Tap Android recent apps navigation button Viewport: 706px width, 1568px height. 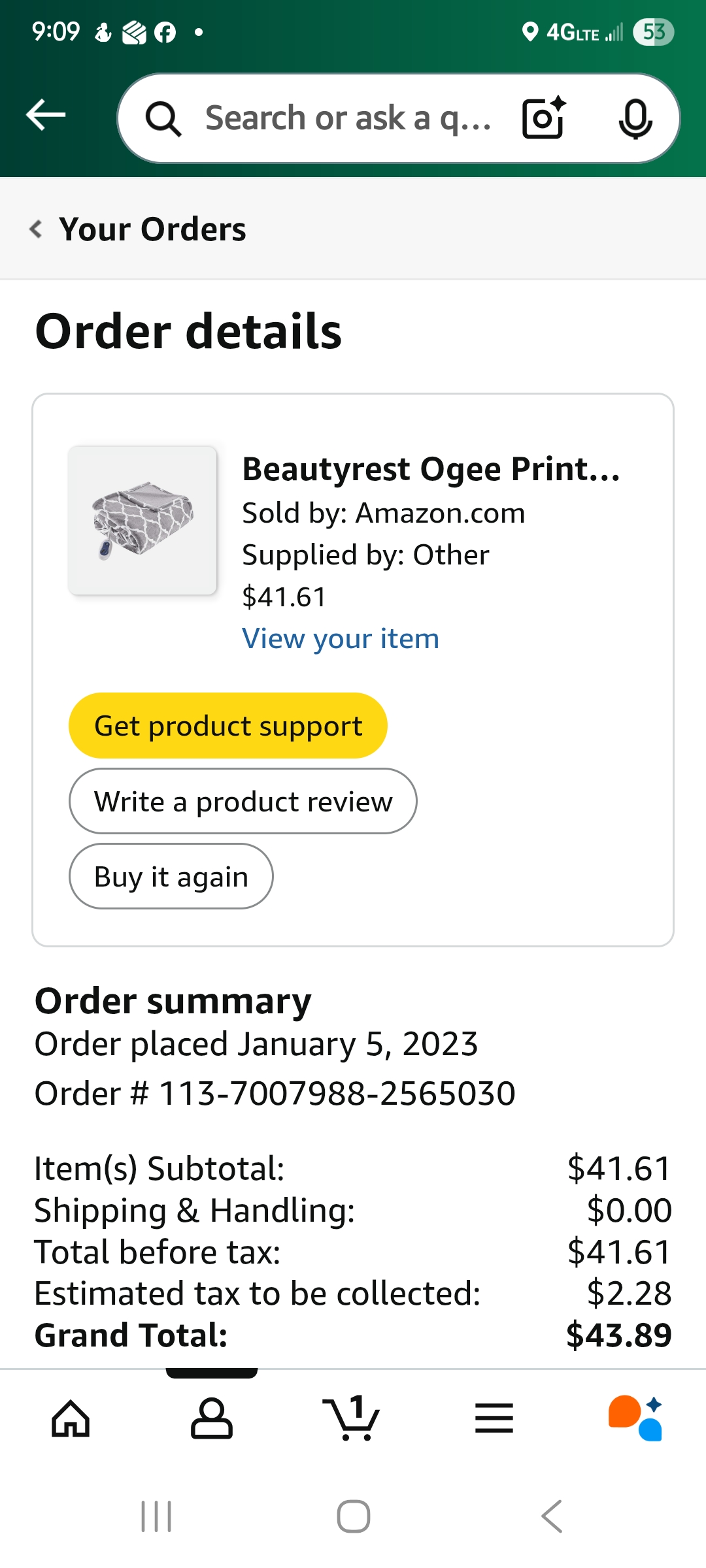tap(157, 1516)
